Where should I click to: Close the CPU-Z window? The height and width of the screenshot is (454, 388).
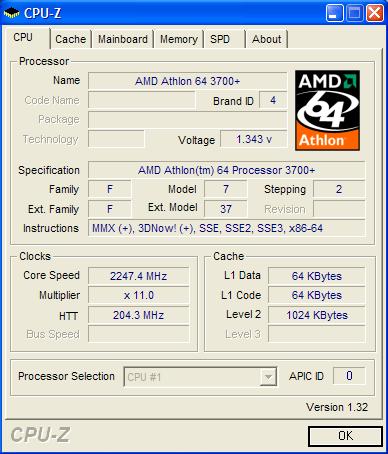point(375,13)
